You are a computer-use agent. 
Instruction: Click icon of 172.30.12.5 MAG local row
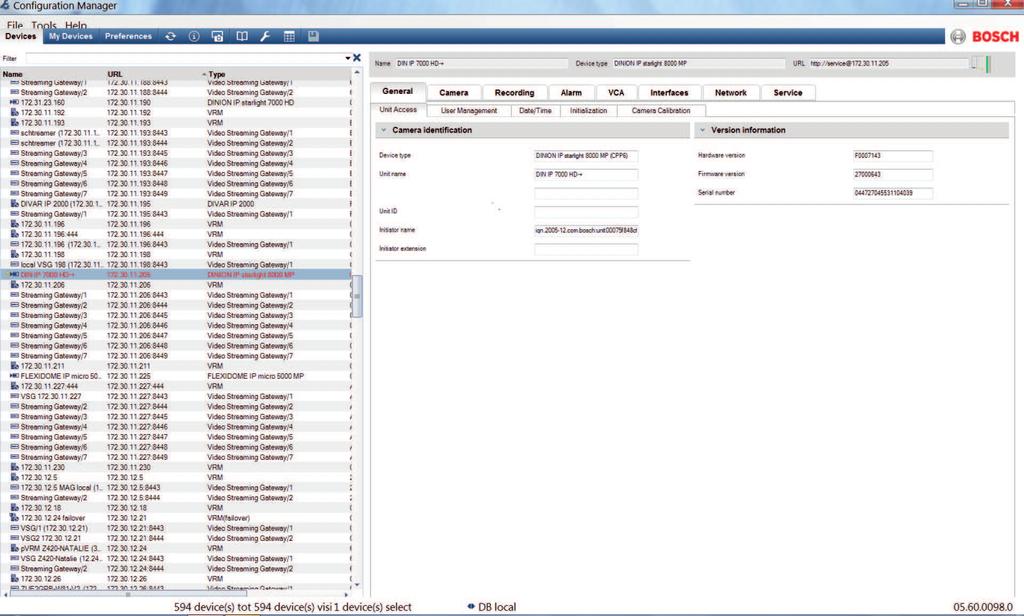click(x=14, y=487)
